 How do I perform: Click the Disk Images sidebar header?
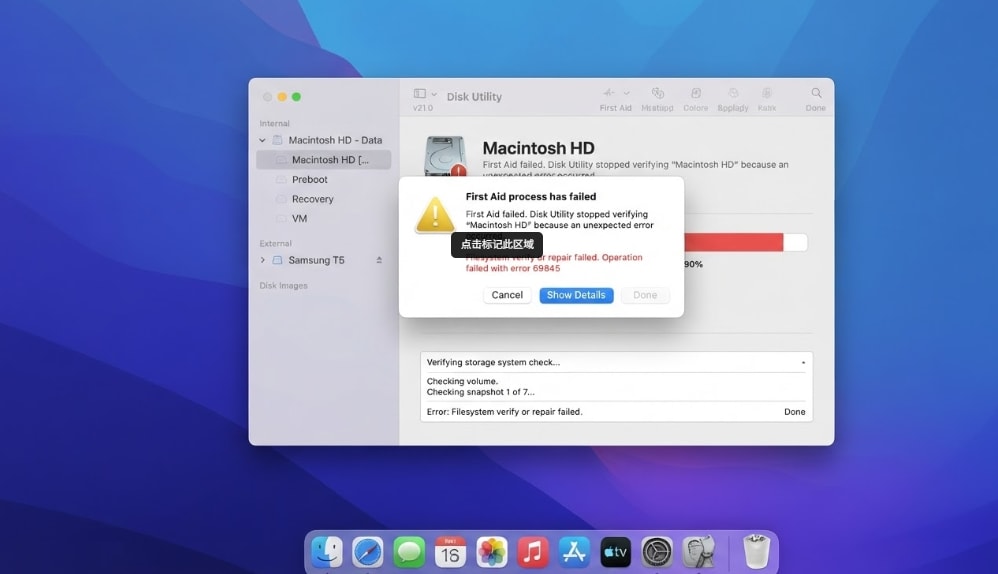click(283, 286)
